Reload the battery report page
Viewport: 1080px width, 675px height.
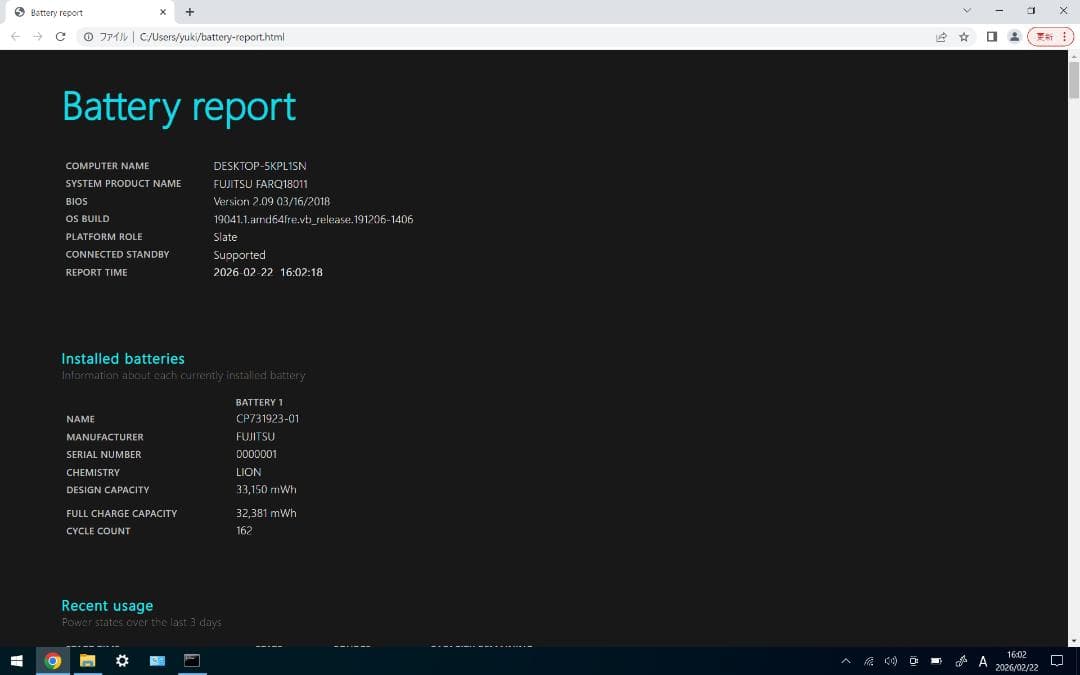click(x=61, y=37)
